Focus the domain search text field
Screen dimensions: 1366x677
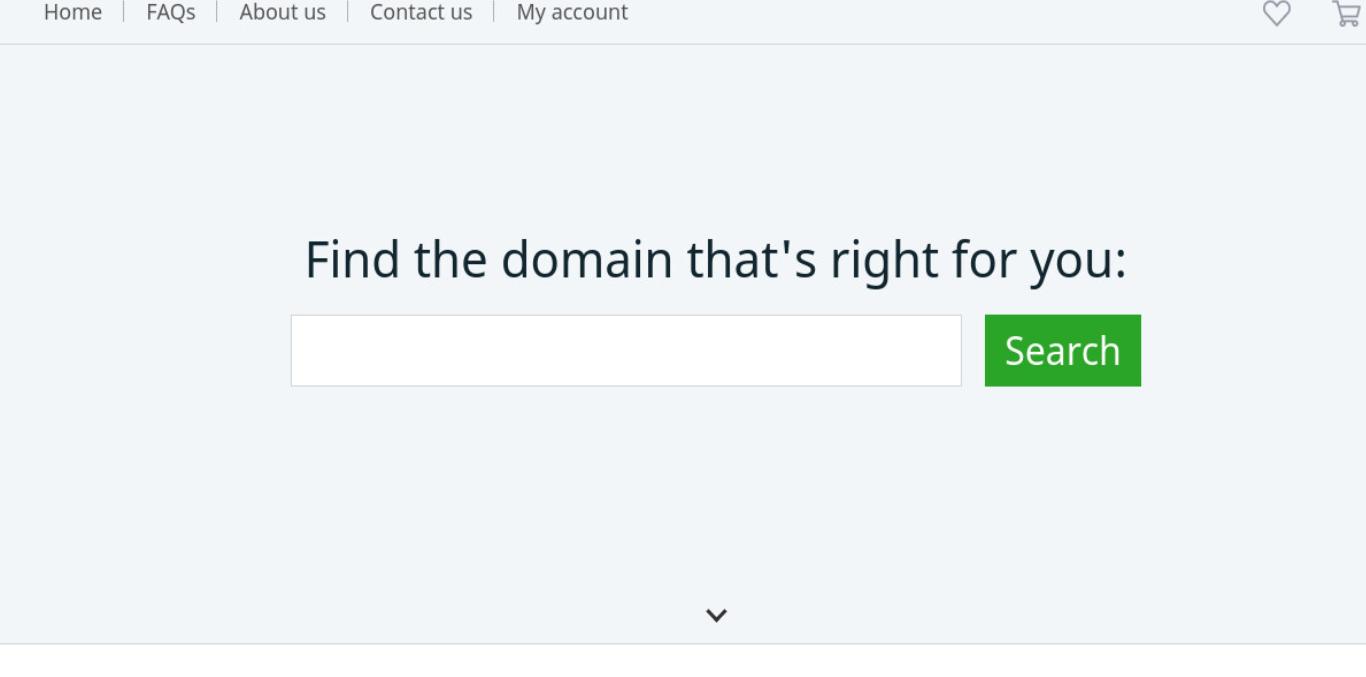click(x=626, y=351)
